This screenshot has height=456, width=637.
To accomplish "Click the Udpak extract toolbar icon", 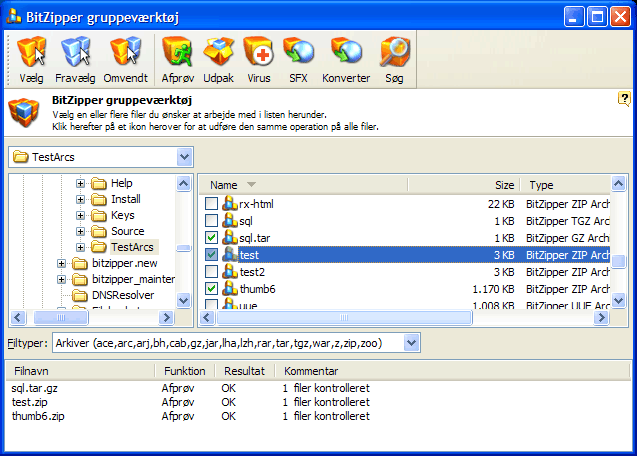I will pos(219,52).
